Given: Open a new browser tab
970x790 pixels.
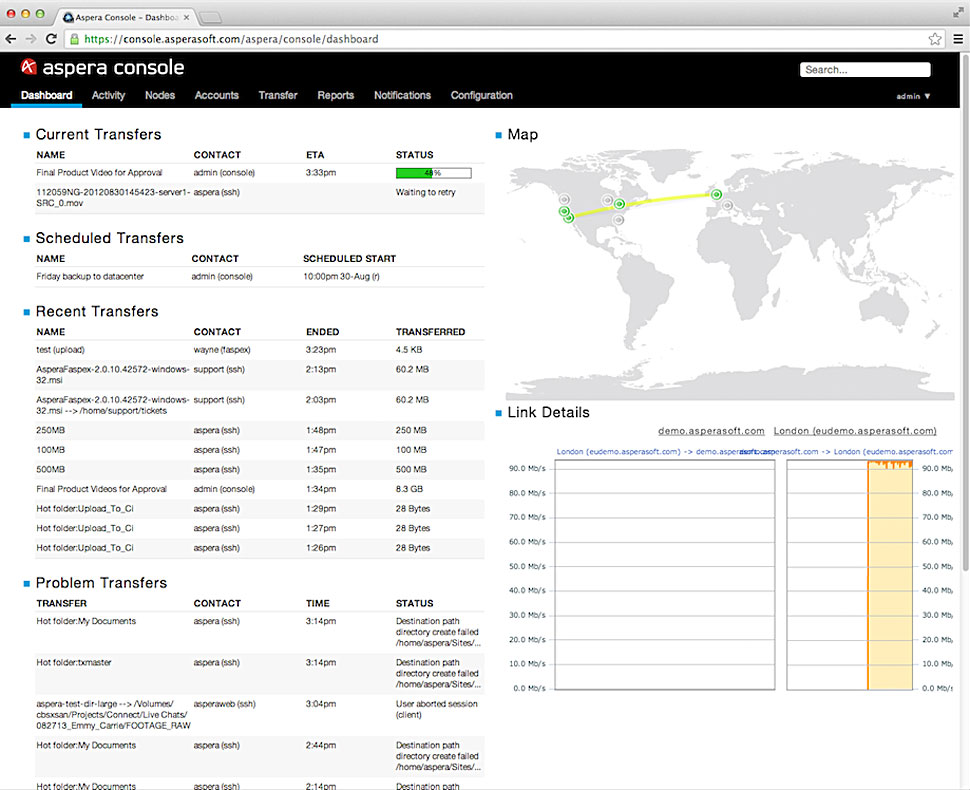Looking at the screenshot, I should (210, 17).
